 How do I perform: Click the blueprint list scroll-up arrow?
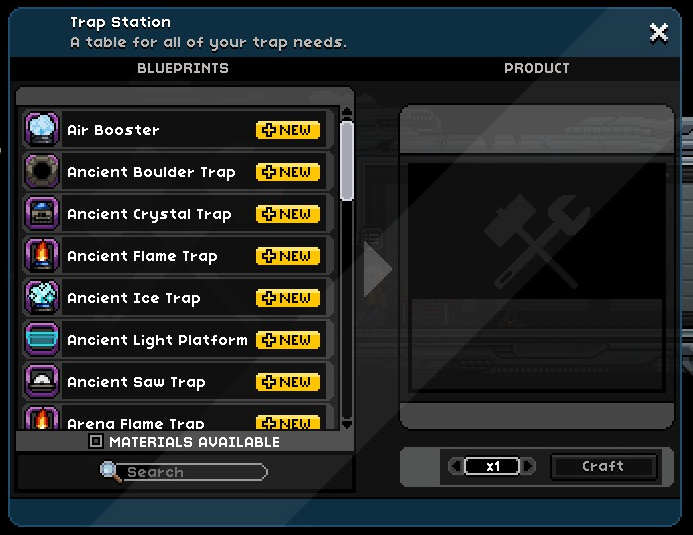coord(347,112)
